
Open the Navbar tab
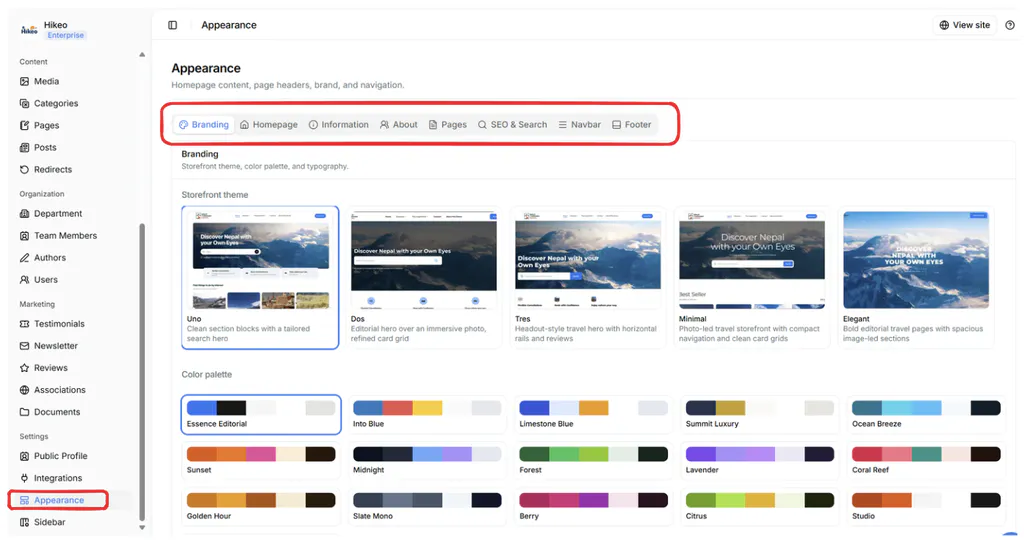click(x=579, y=125)
